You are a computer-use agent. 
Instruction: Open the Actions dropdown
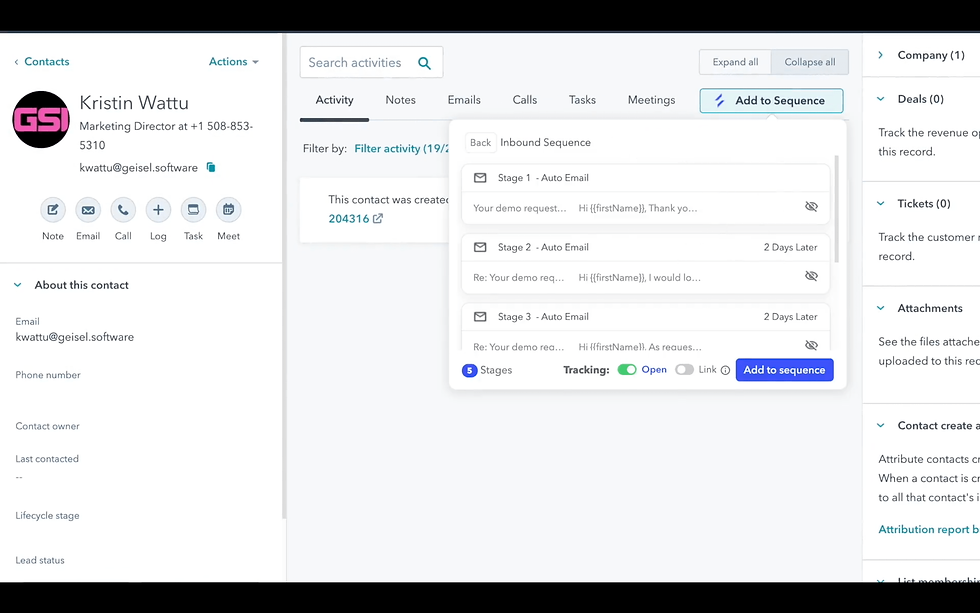(x=233, y=61)
